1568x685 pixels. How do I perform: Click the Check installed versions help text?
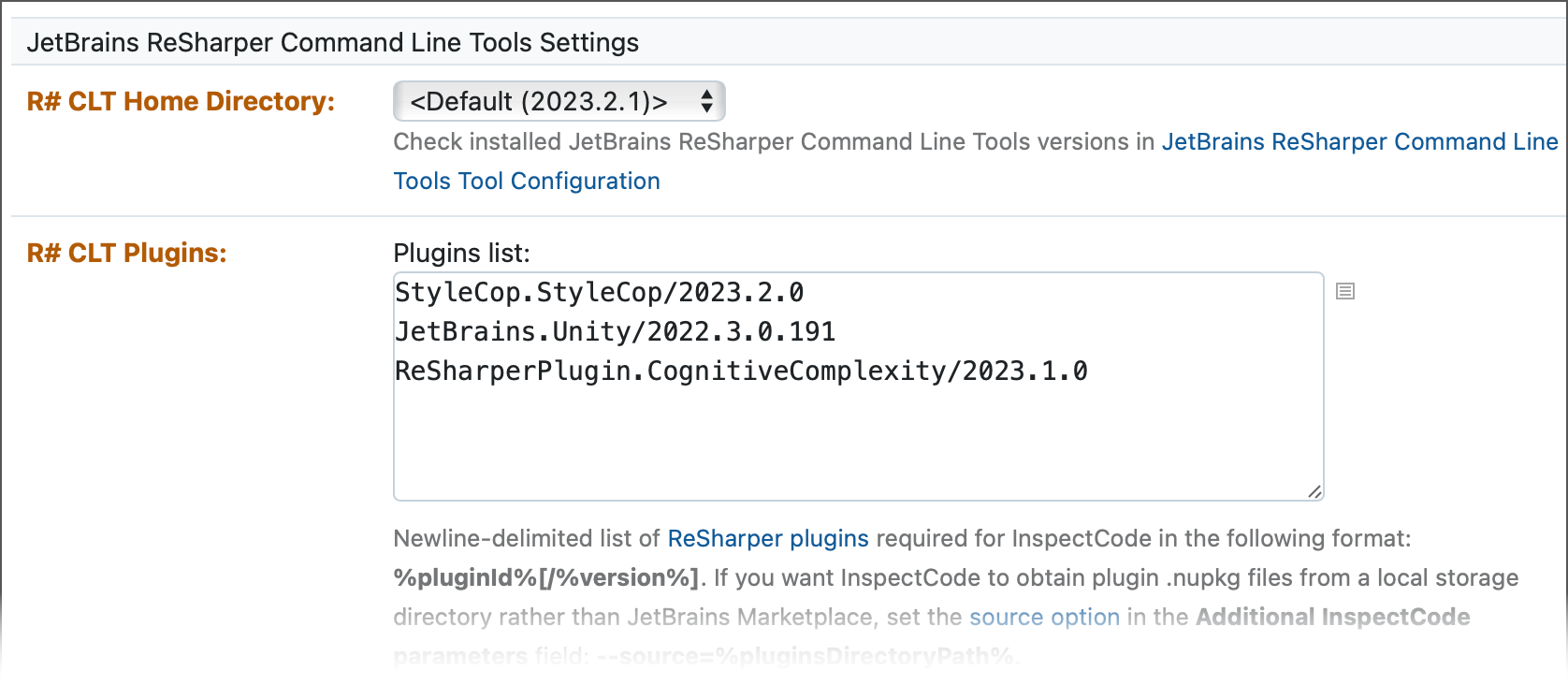click(x=773, y=142)
